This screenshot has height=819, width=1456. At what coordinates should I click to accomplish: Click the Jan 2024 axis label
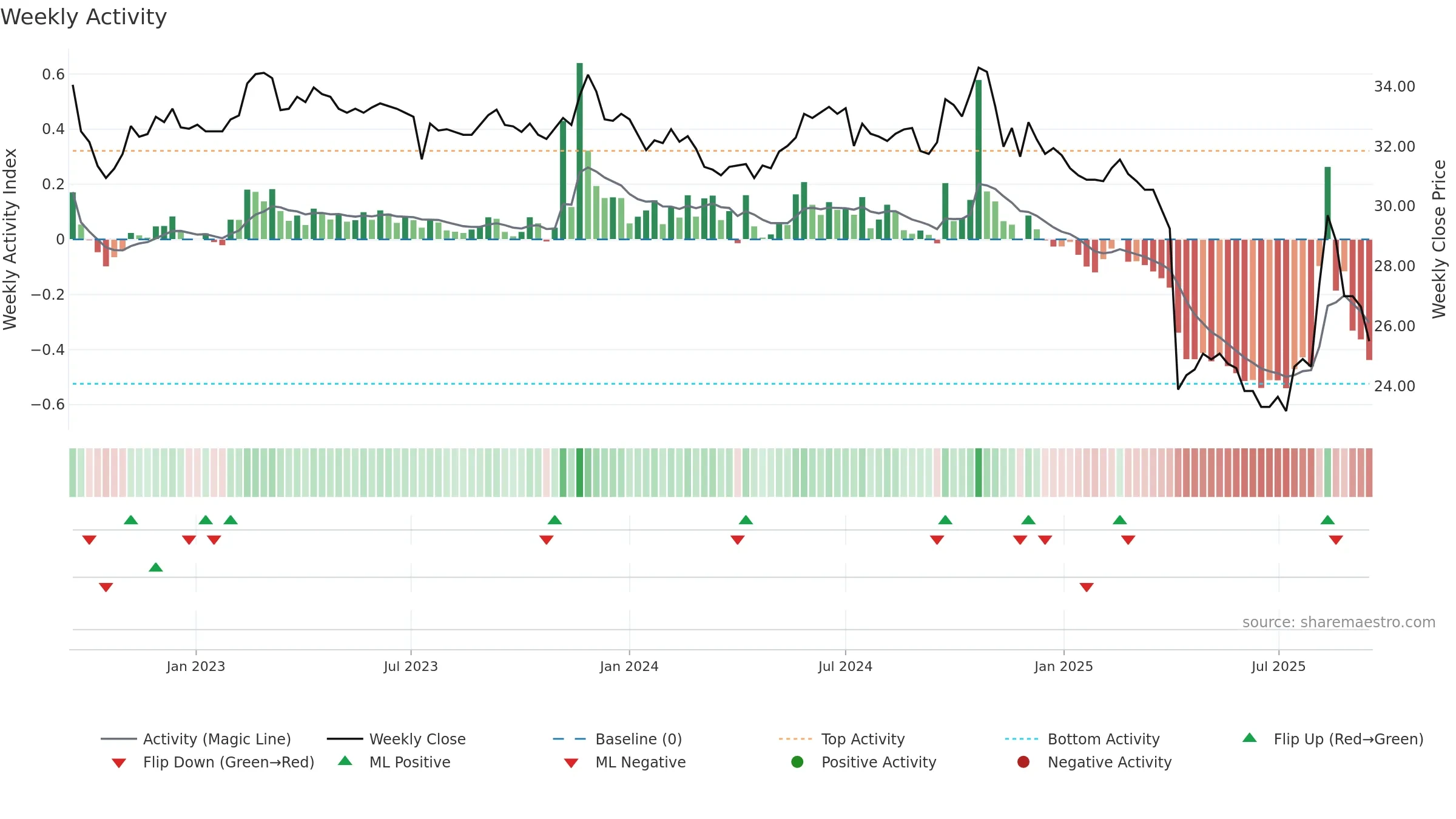[629, 666]
